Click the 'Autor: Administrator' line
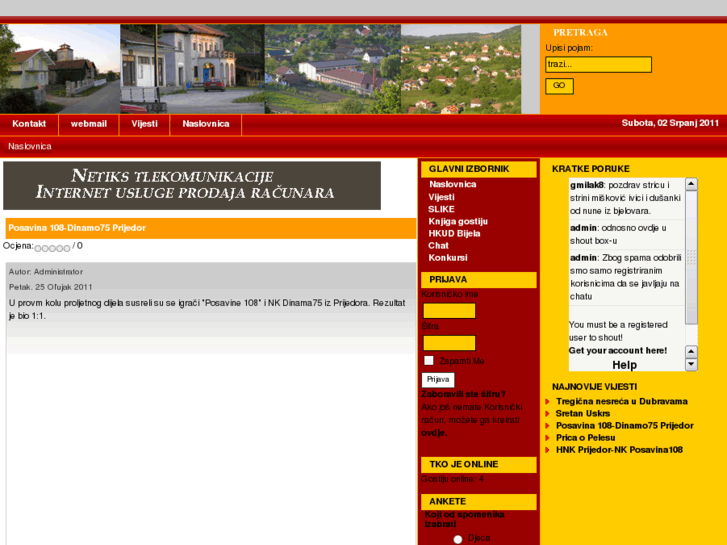This screenshot has width=727, height=545. tap(46, 272)
